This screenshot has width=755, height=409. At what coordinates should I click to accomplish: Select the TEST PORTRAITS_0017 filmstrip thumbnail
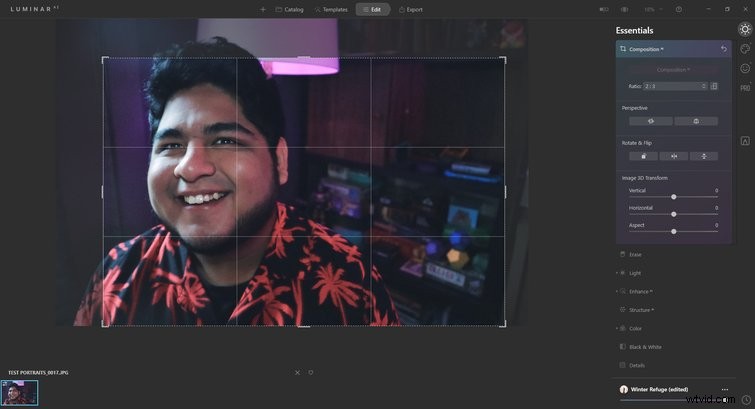(19, 393)
